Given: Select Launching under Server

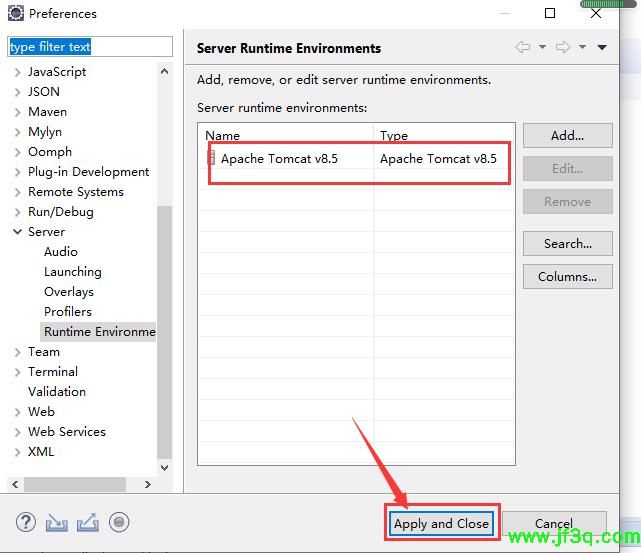Looking at the screenshot, I should pos(72,272).
